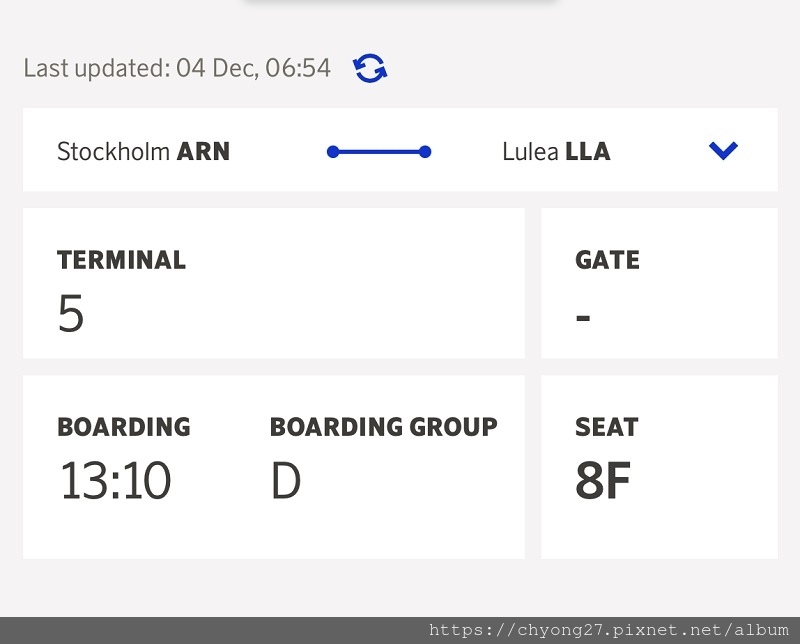Screen dimensions: 800x644
Task: Tap the Boarding Group D value
Action: 286,480
